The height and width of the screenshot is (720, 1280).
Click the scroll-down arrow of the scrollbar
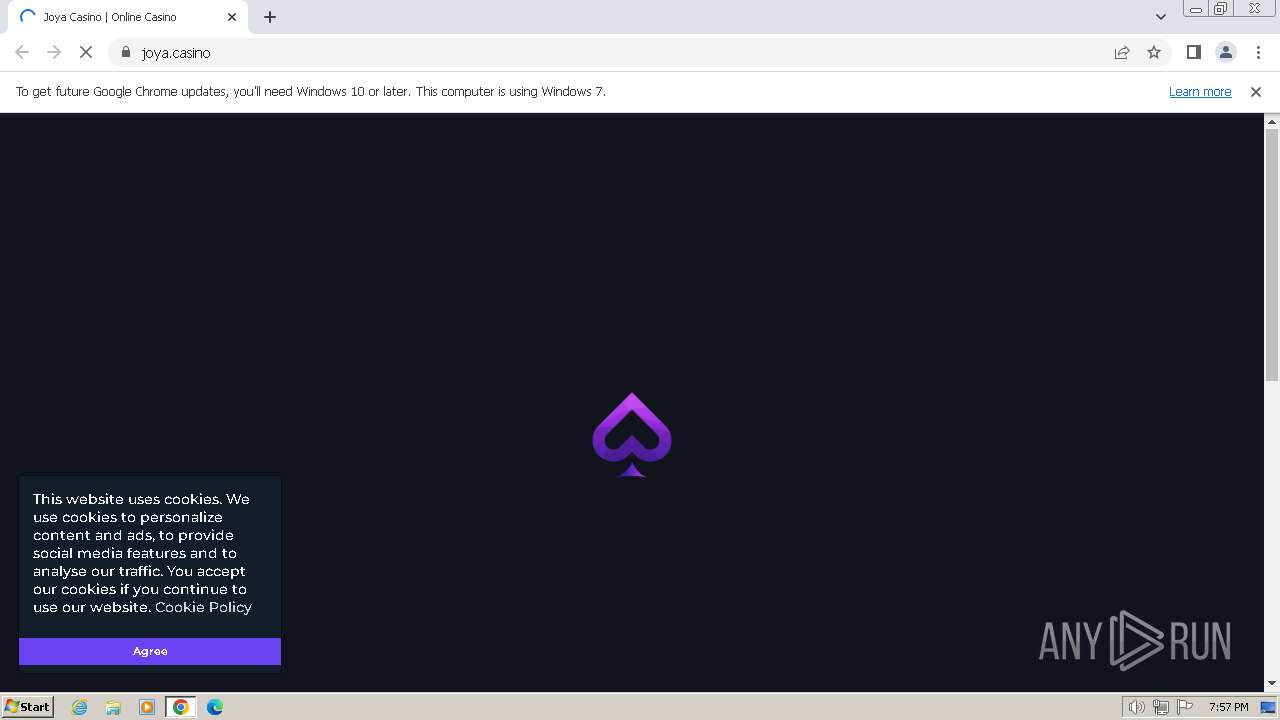pyautogui.click(x=1272, y=683)
